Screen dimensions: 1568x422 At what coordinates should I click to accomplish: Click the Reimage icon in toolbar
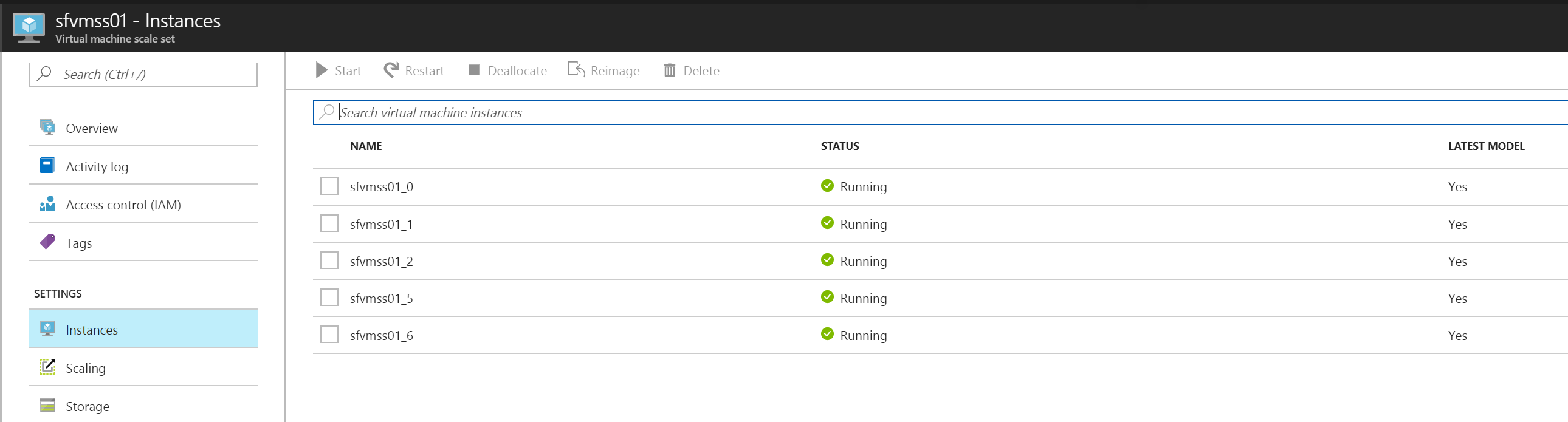[576, 70]
